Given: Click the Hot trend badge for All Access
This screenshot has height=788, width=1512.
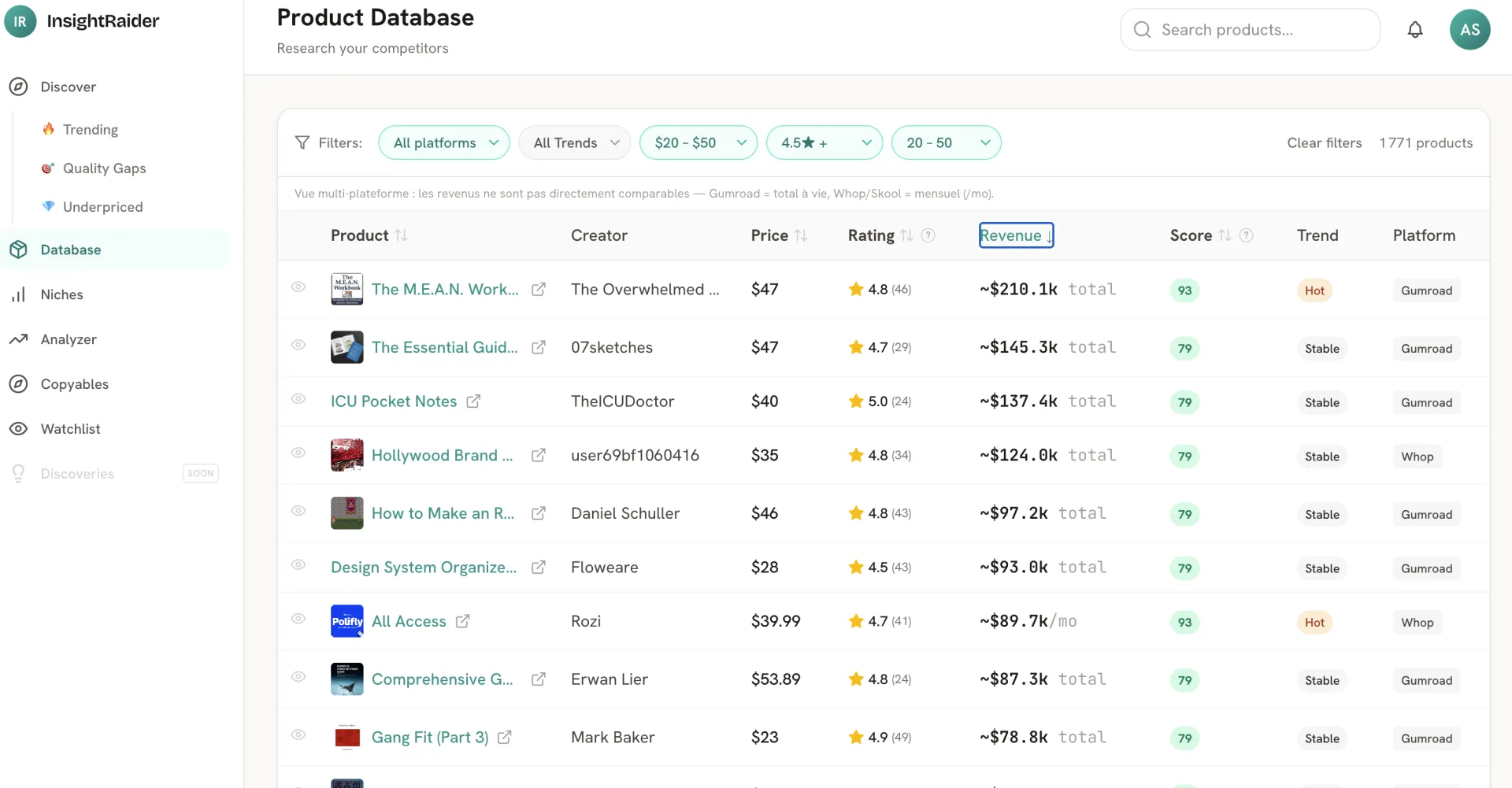Looking at the screenshot, I should click(x=1314, y=623).
